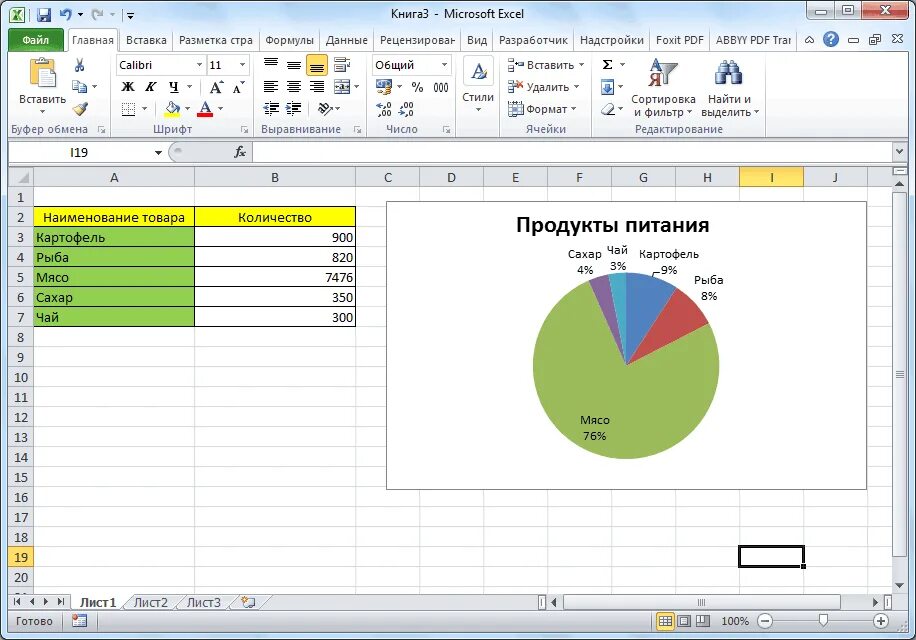Click the zoom slider handle
Image resolution: width=916 pixels, height=640 pixels.
click(823, 621)
